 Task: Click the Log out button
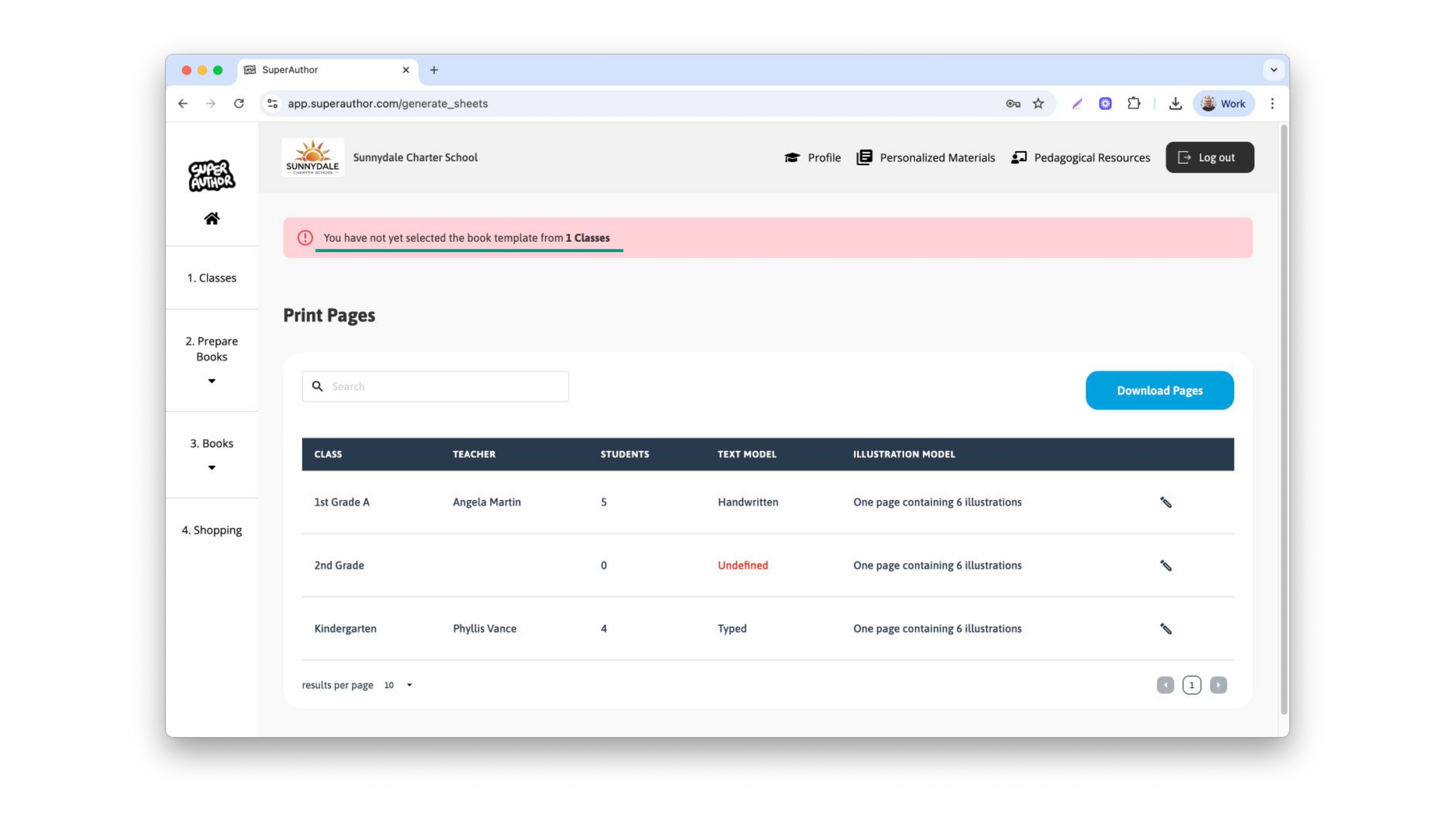pyautogui.click(x=1209, y=157)
